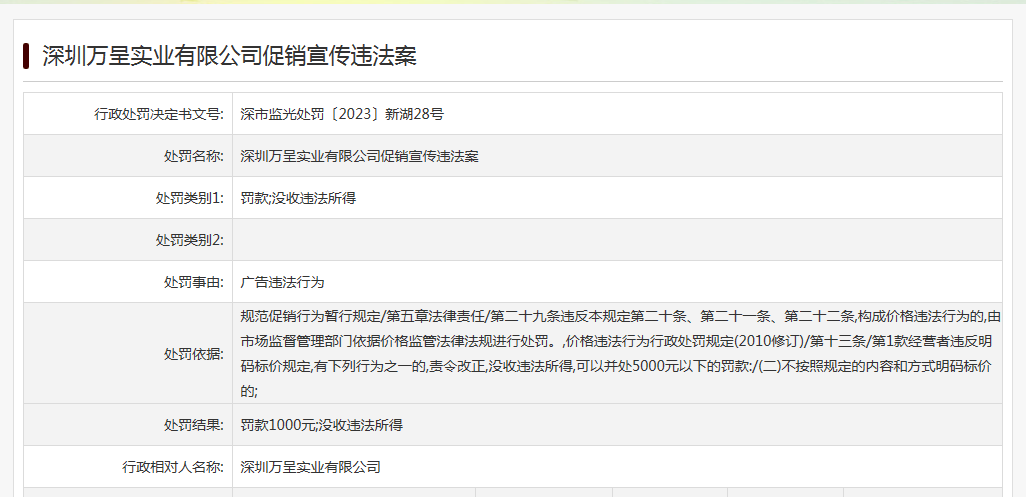Select the 处罚类别2 label
This screenshot has height=497, width=1026.
(190, 240)
